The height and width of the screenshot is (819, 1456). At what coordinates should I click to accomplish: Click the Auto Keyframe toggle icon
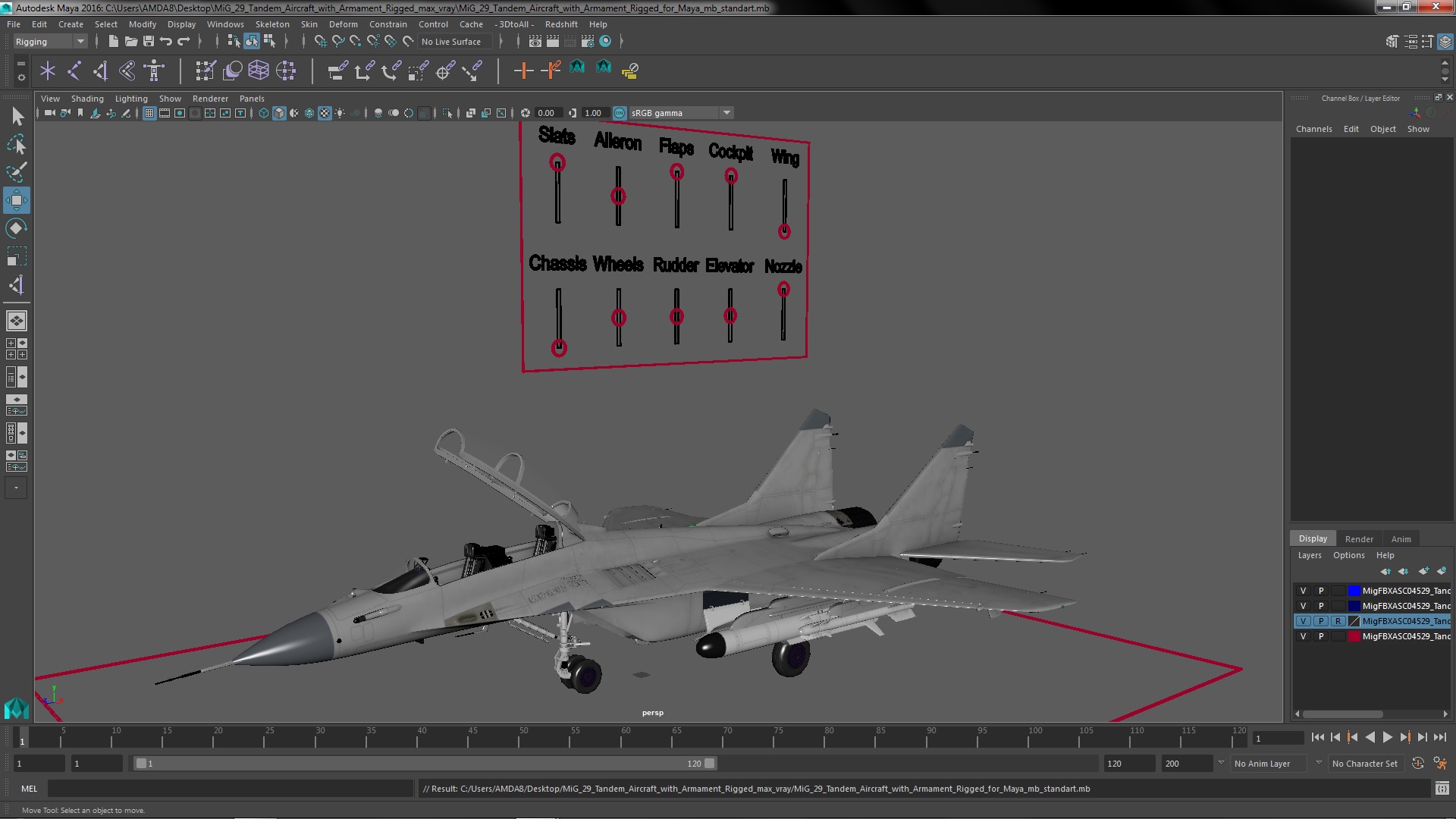pos(1418,764)
